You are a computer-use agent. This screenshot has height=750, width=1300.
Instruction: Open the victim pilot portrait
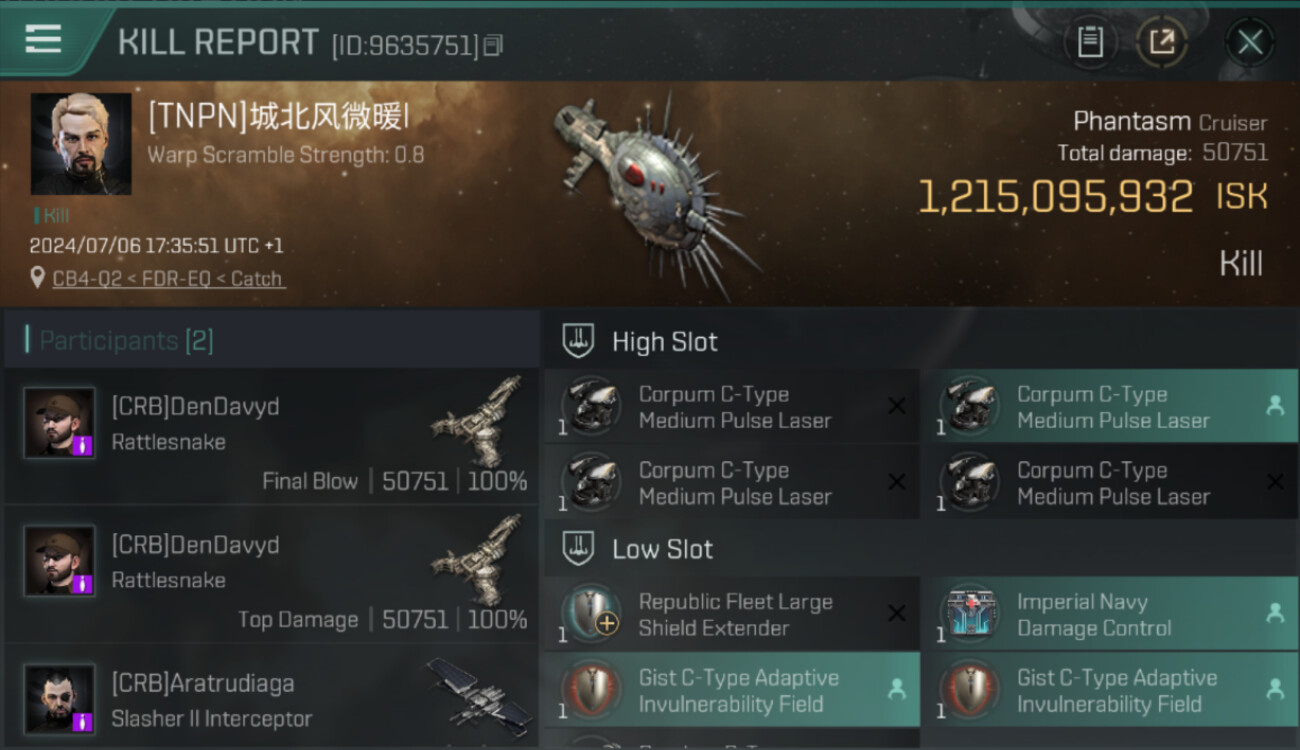coord(81,144)
